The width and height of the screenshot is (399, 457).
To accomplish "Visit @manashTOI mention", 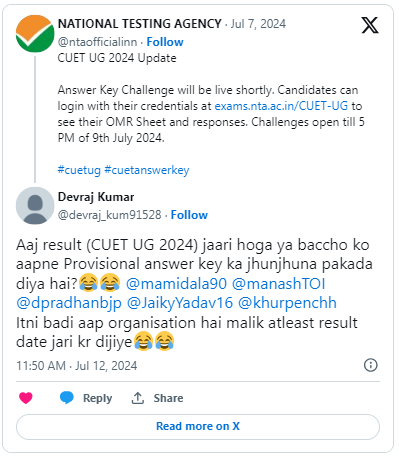I will [278, 284].
